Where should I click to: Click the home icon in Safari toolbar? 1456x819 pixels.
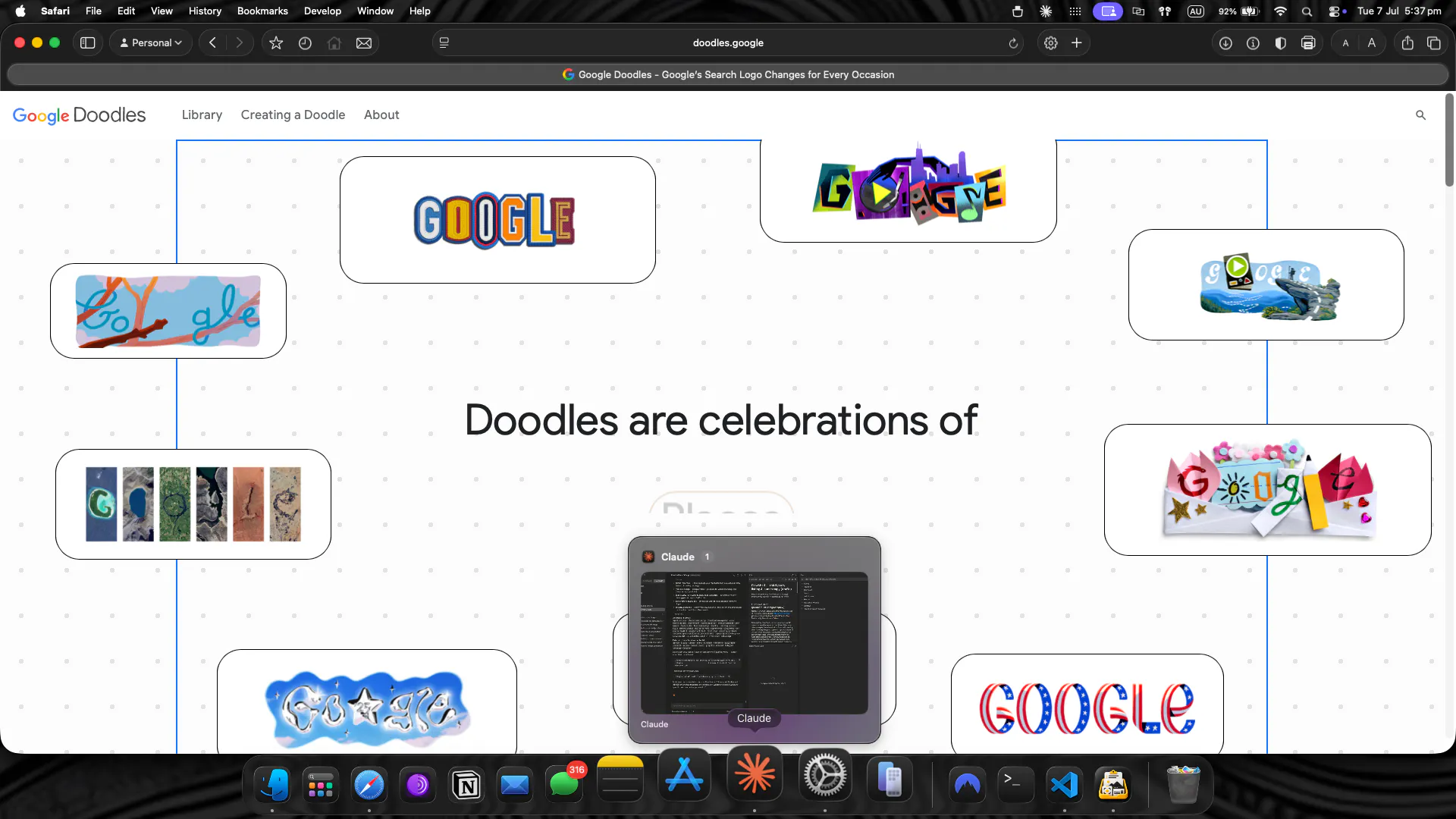pyautogui.click(x=334, y=43)
